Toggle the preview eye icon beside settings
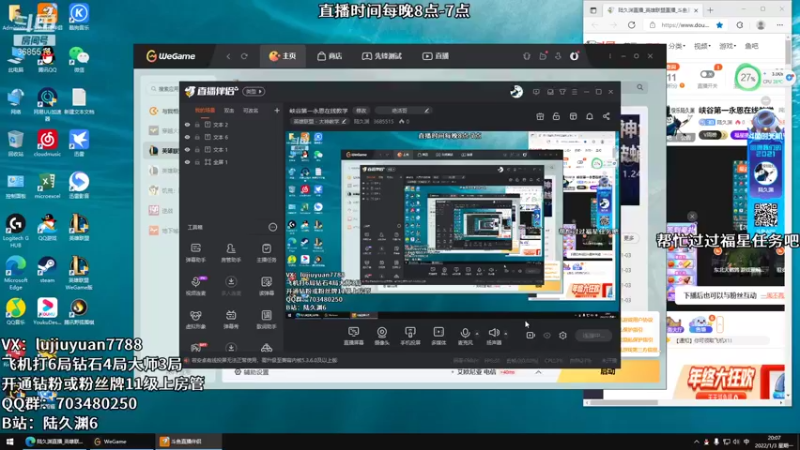 pos(547,335)
